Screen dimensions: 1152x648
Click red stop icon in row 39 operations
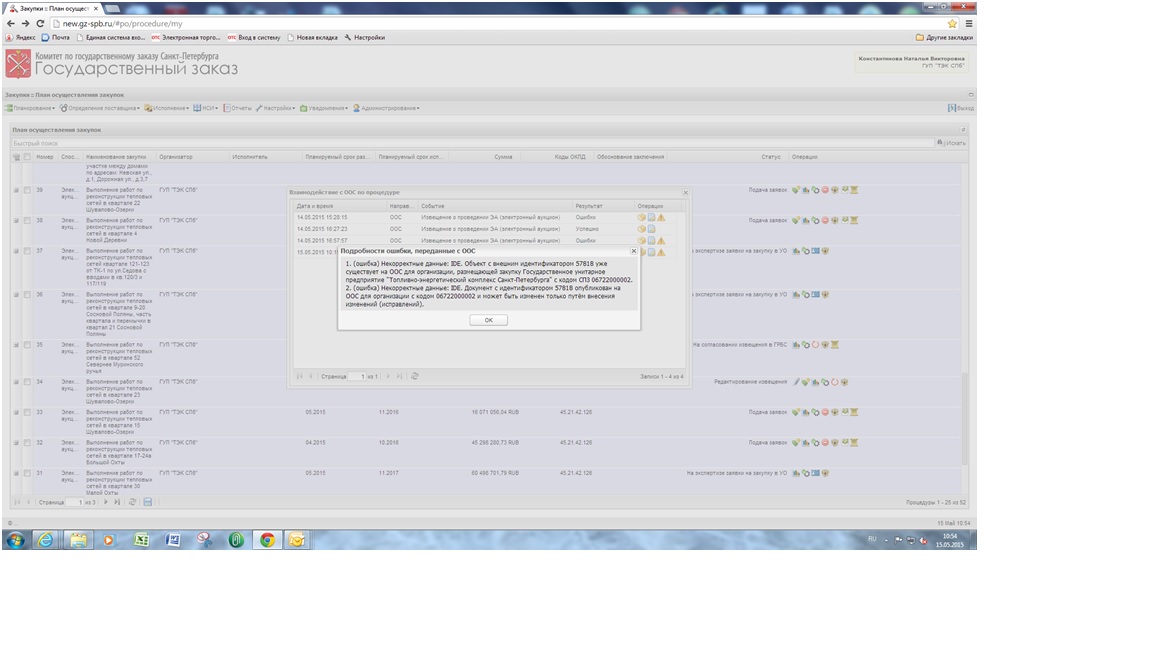coord(825,190)
